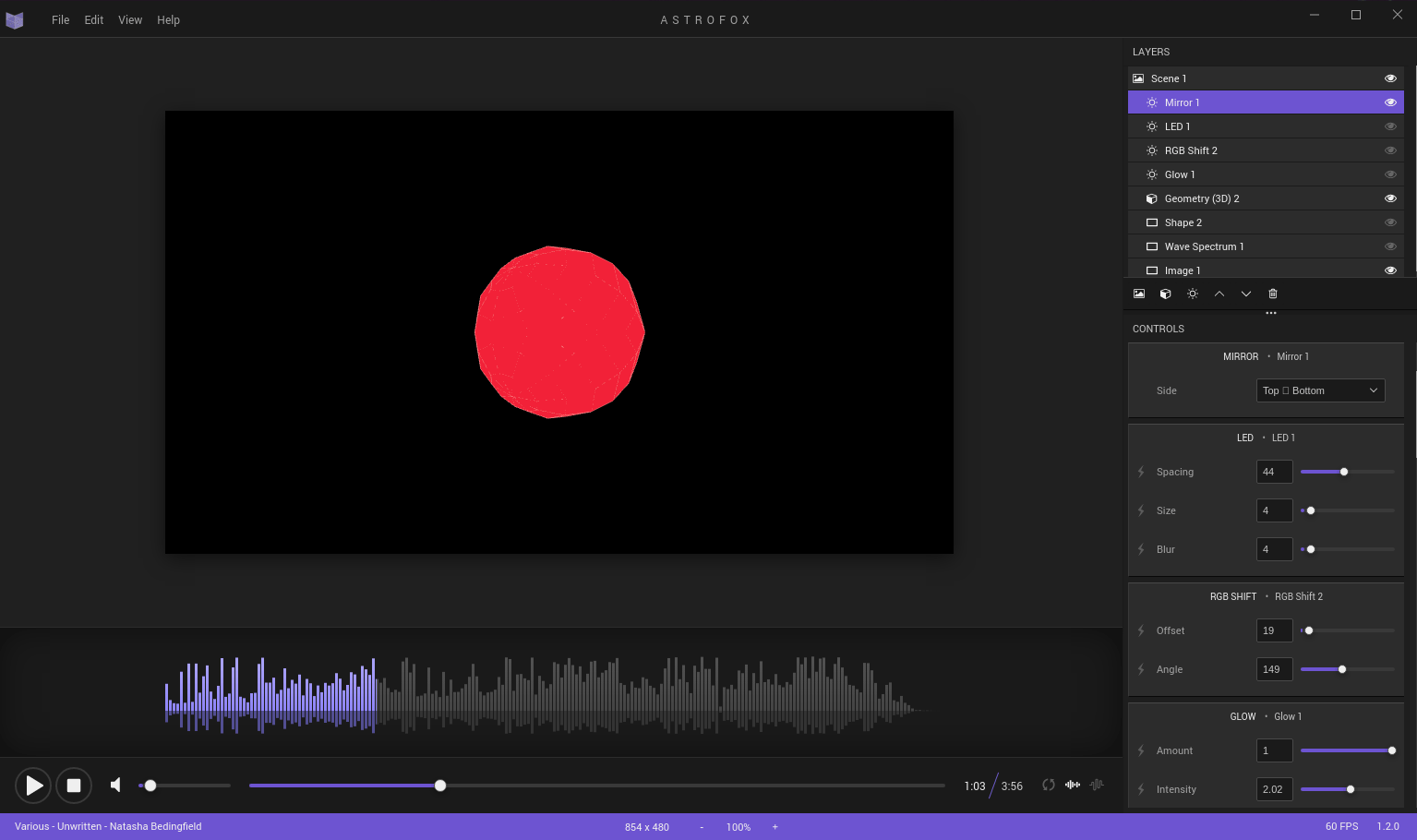The height and width of the screenshot is (840, 1417).
Task: Select the RGB Shift 2 layer
Action: click(x=1266, y=150)
